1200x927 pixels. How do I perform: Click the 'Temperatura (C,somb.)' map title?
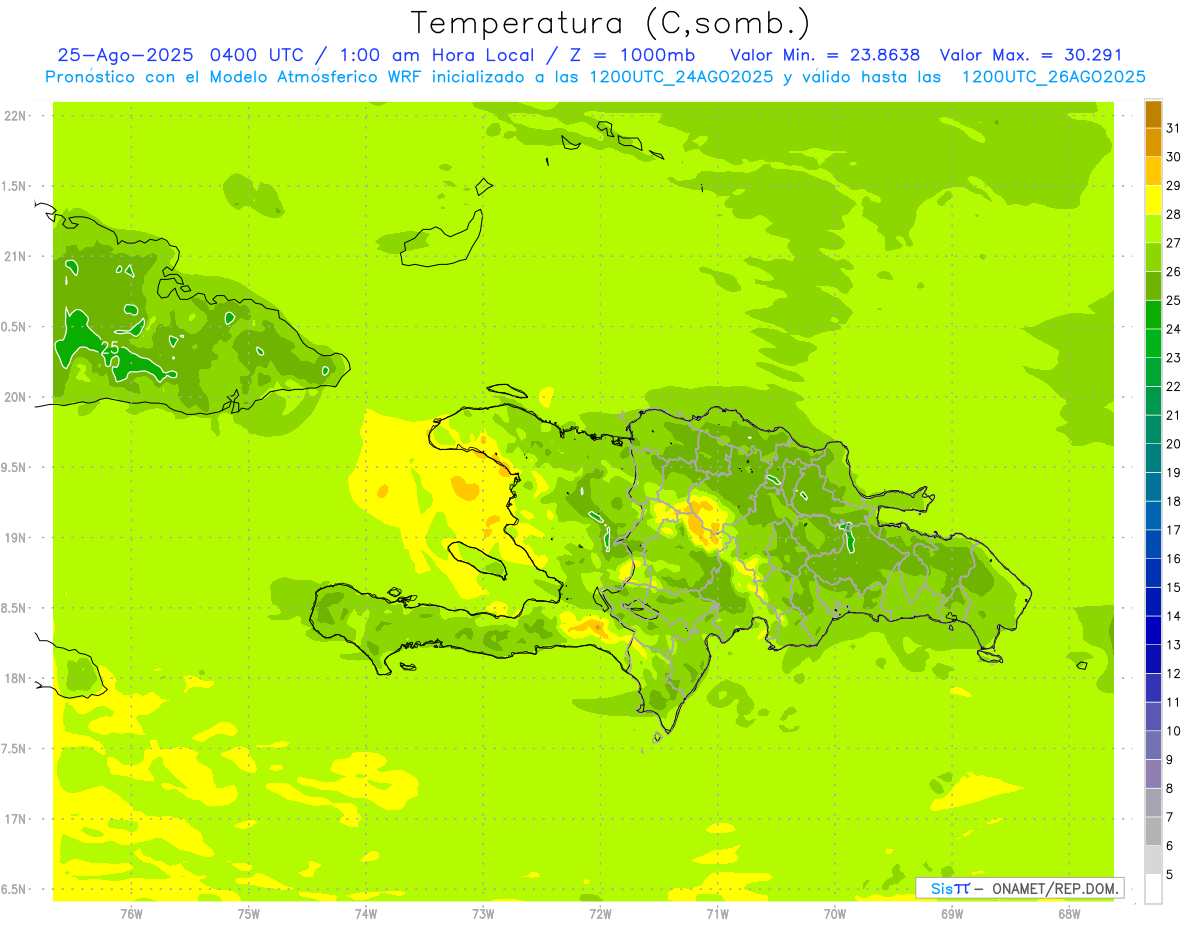point(611,24)
